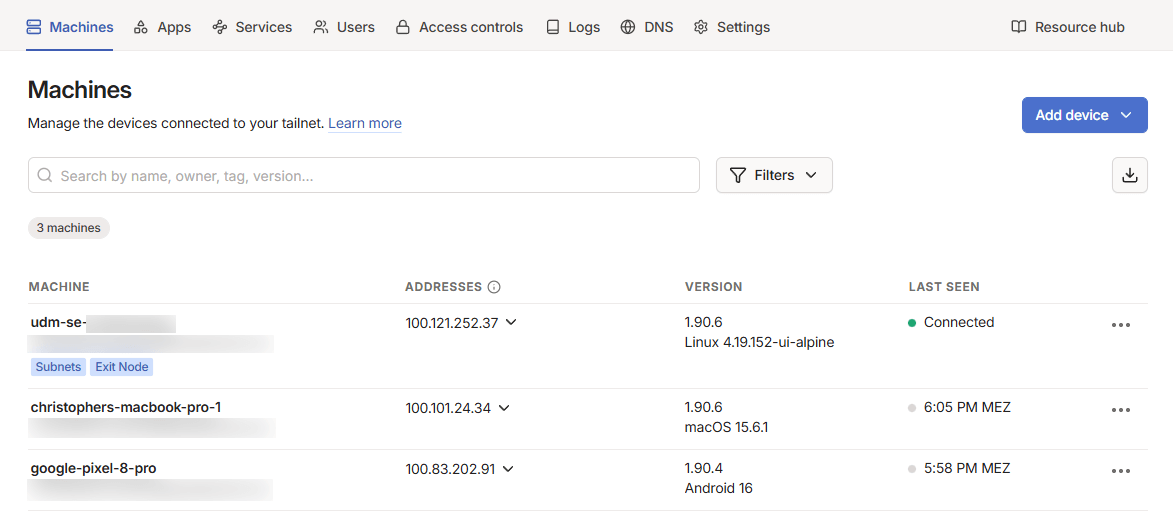
Task: Click the info icon next to Addresses
Action: [494, 287]
